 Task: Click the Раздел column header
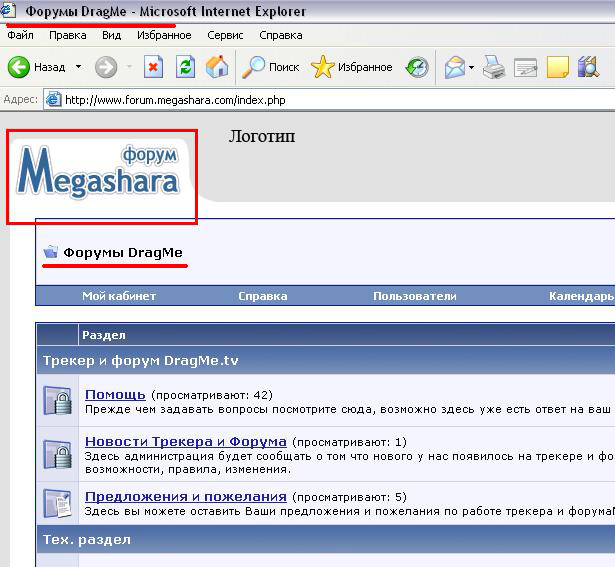point(104,335)
